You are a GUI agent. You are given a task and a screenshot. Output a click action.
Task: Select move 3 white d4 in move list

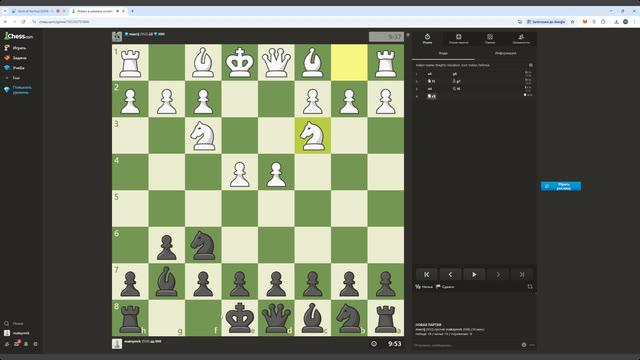tap(429, 89)
